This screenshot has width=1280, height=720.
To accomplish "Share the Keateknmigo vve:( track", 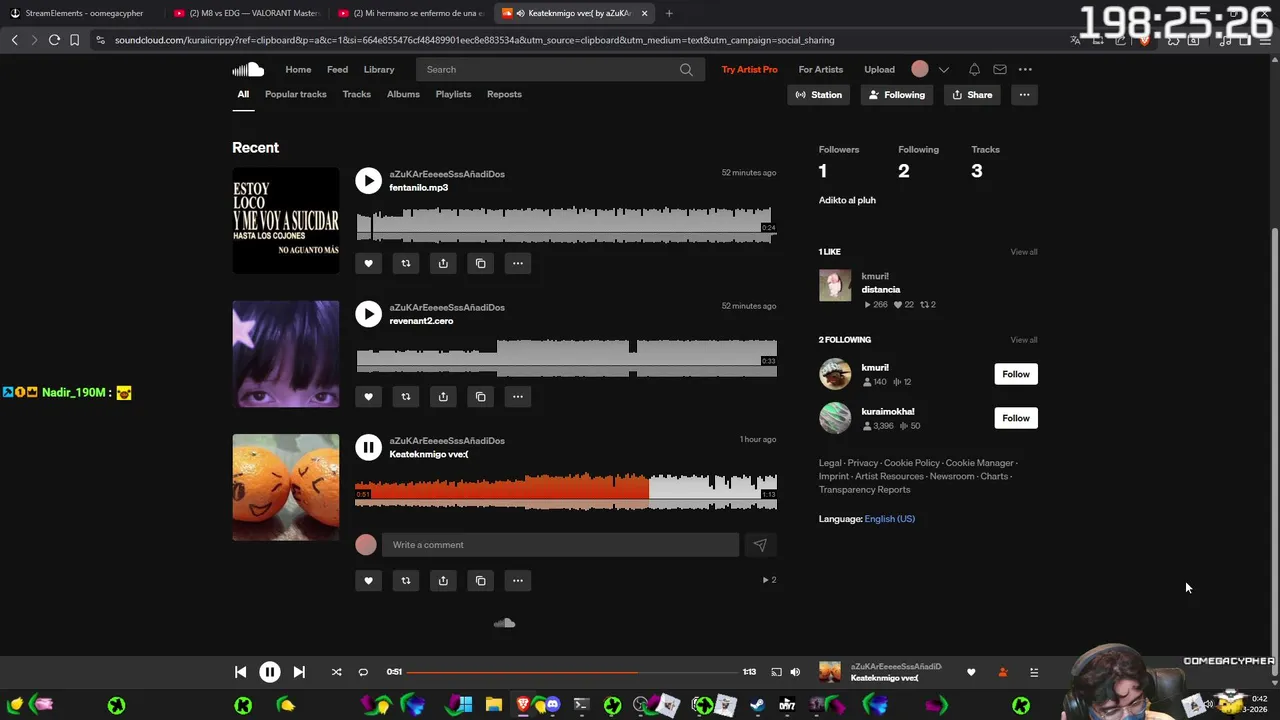I will pos(443,580).
